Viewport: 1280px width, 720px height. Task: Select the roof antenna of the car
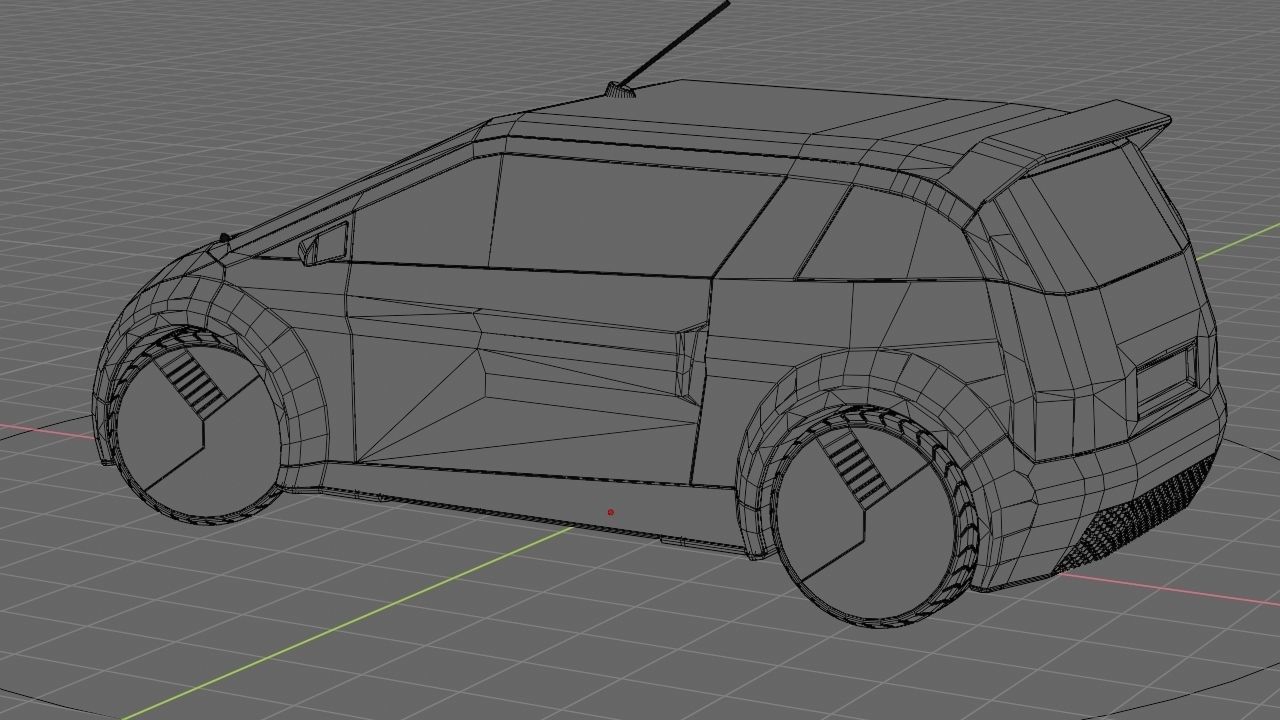click(667, 49)
